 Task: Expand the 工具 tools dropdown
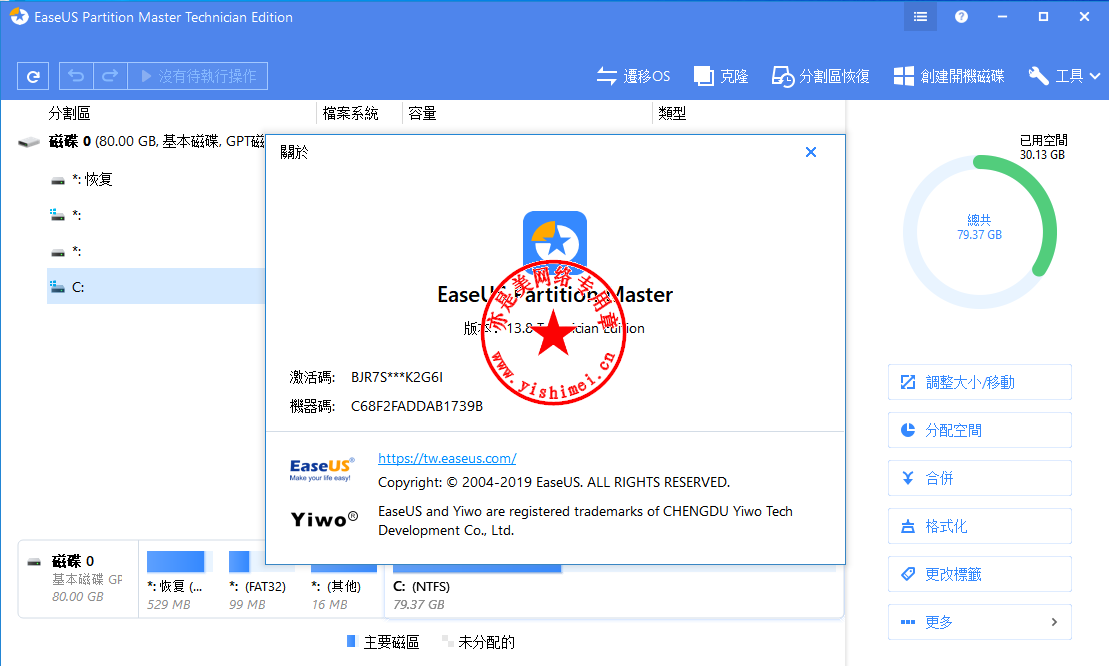[1064, 76]
